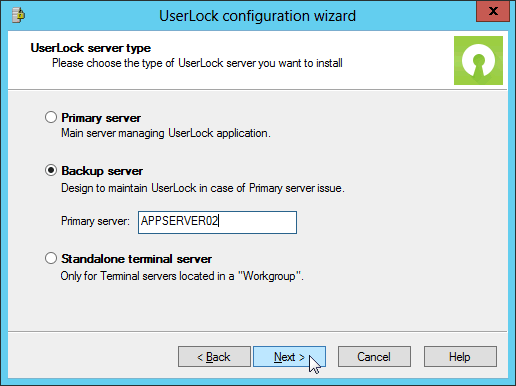Focus the Primary server name input field
This screenshot has height=386, width=516.
(217, 222)
